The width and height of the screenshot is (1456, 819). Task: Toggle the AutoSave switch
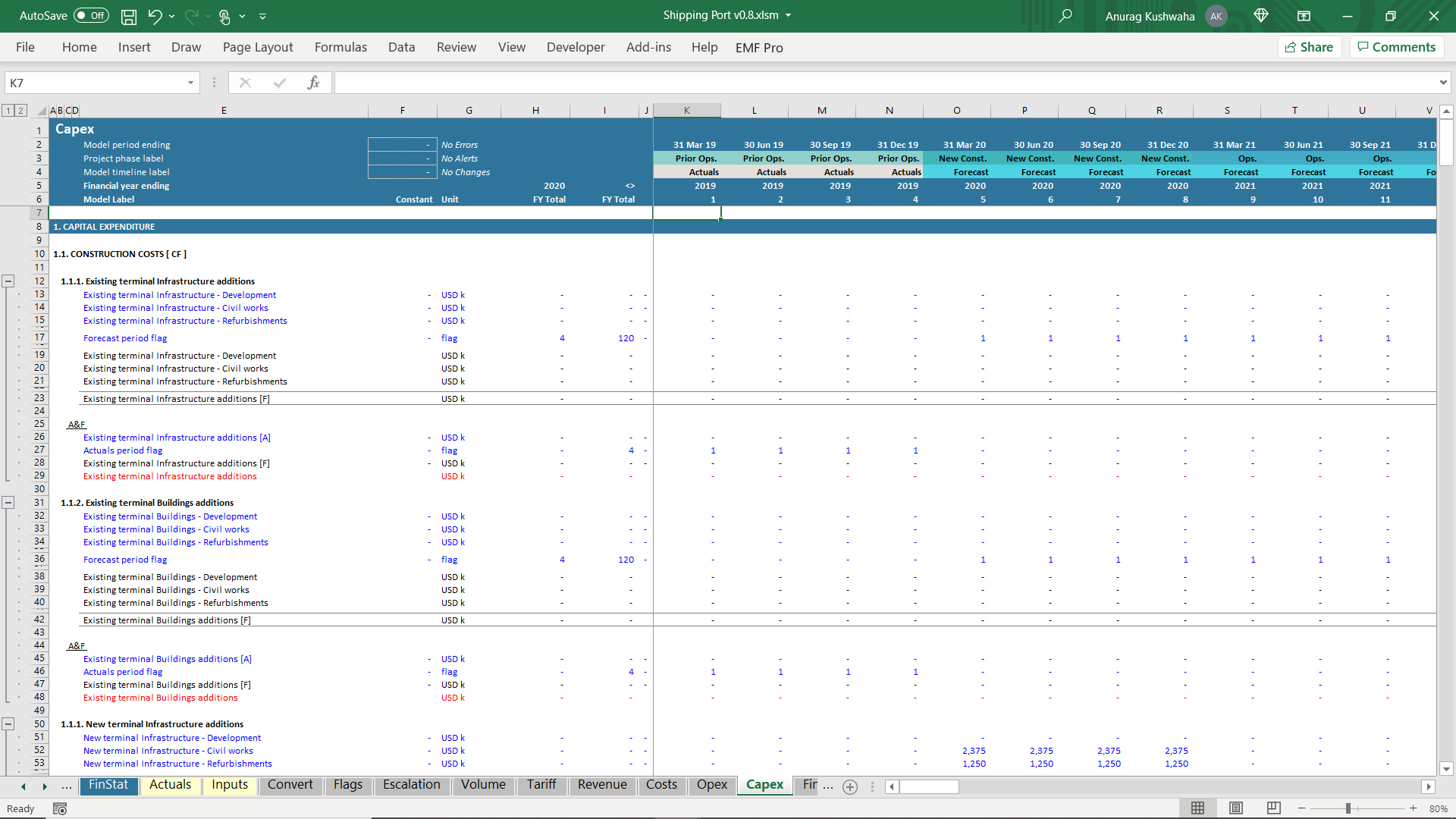[91, 16]
